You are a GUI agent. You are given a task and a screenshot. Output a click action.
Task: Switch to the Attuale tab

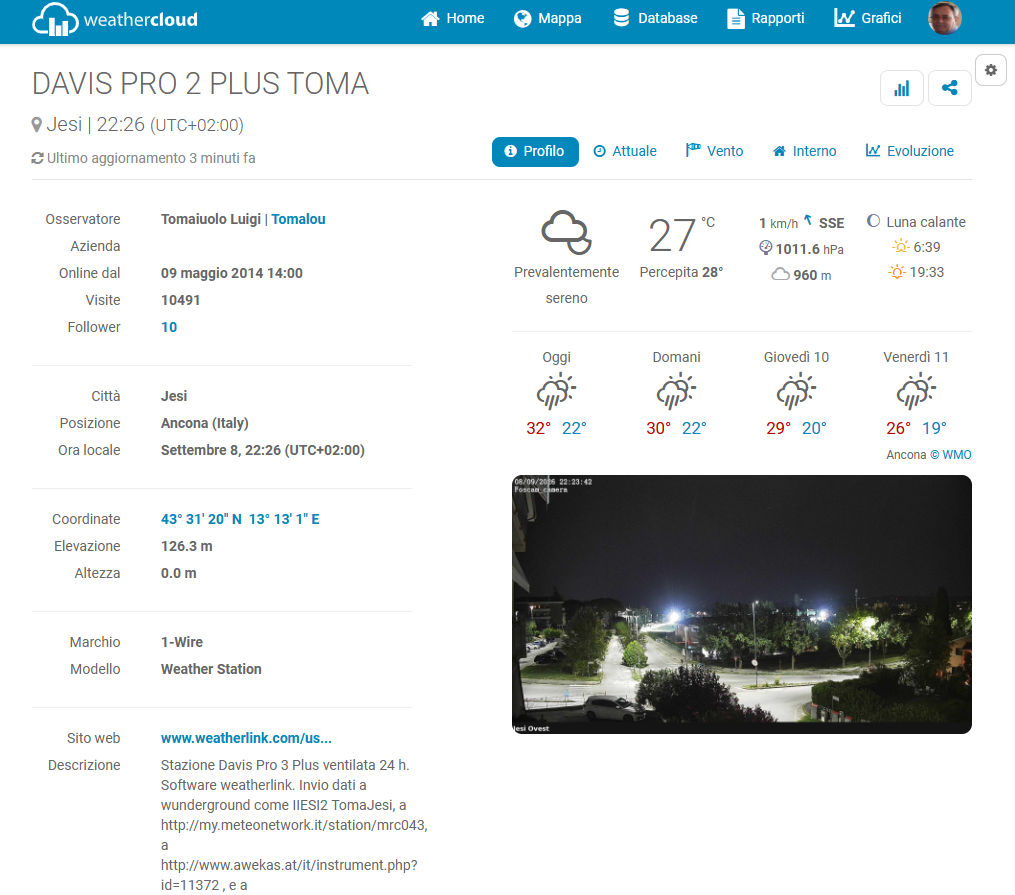625,151
